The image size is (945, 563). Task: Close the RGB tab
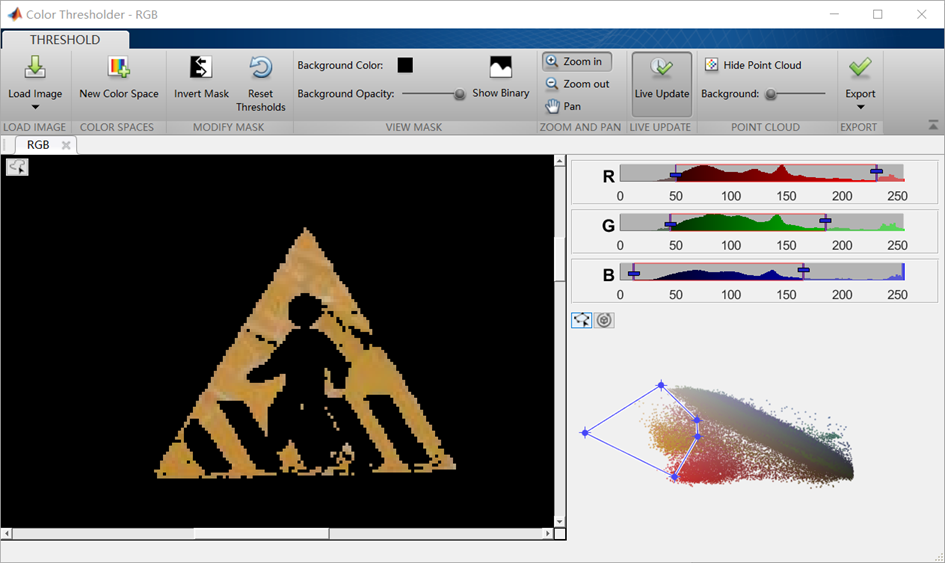[66, 145]
